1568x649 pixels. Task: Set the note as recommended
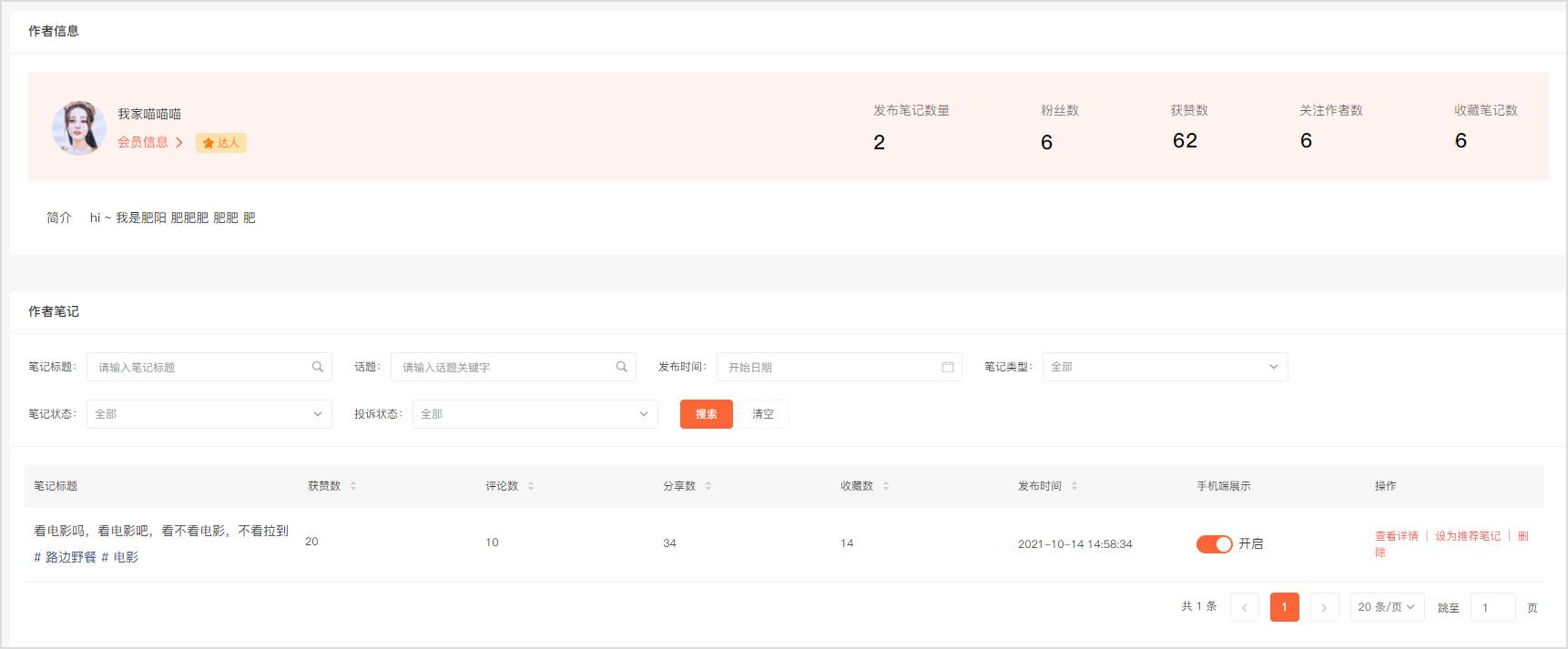[x=1467, y=536]
